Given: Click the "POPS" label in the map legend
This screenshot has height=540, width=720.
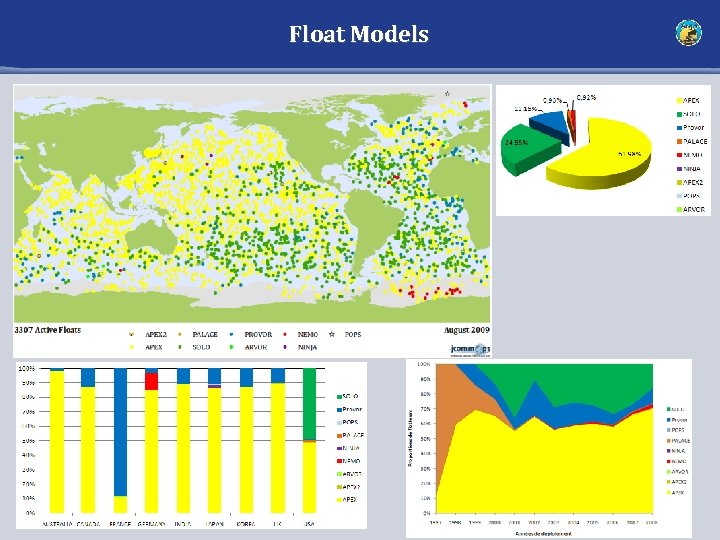Looking at the screenshot, I should pos(353,334).
